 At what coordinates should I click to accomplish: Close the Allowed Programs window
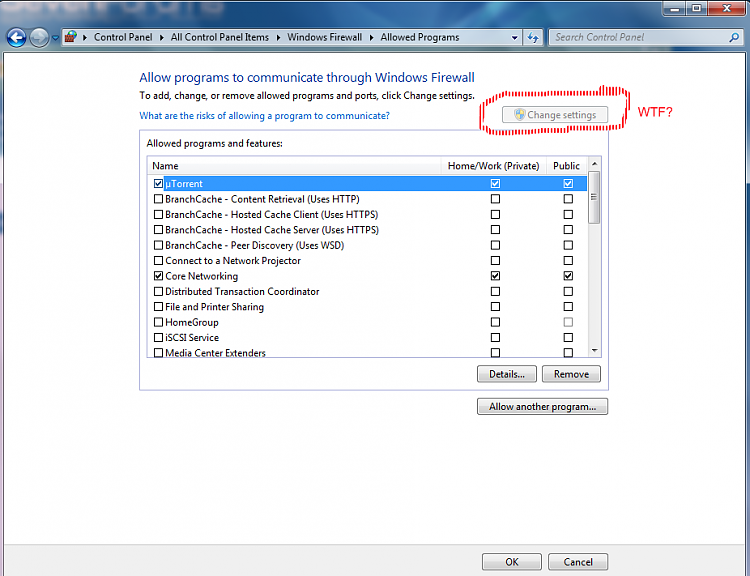[x=727, y=8]
